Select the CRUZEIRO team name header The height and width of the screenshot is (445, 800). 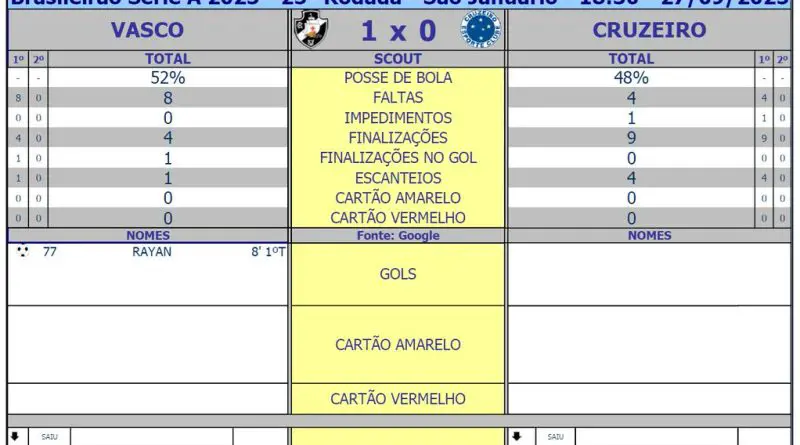coord(649,30)
